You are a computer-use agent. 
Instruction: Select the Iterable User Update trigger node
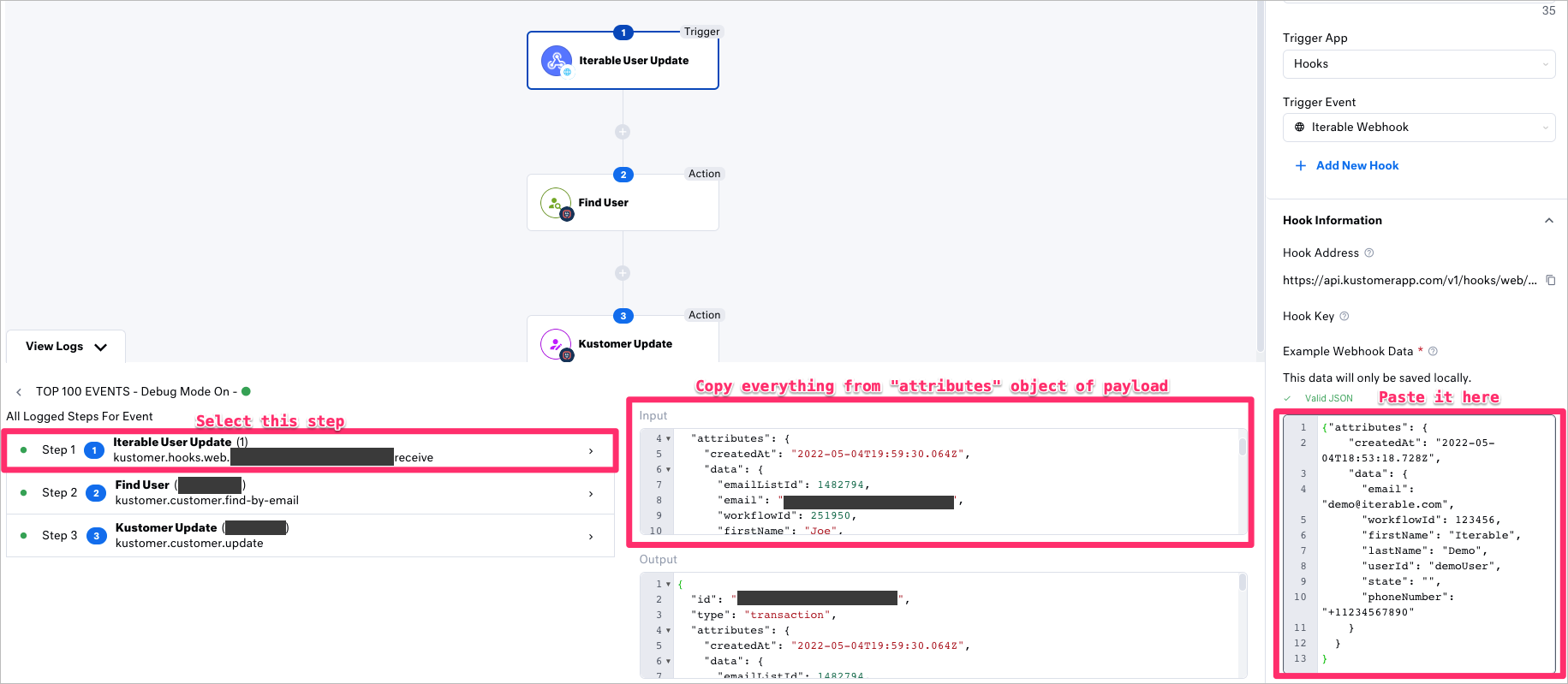click(x=623, y=61)
